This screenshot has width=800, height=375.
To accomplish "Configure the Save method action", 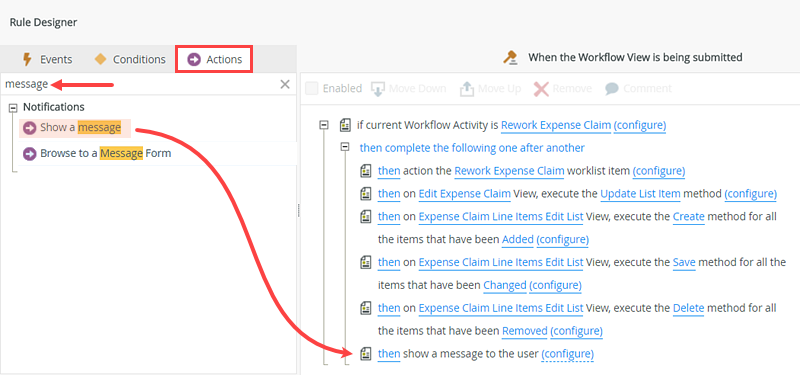I will click(555, 285).
